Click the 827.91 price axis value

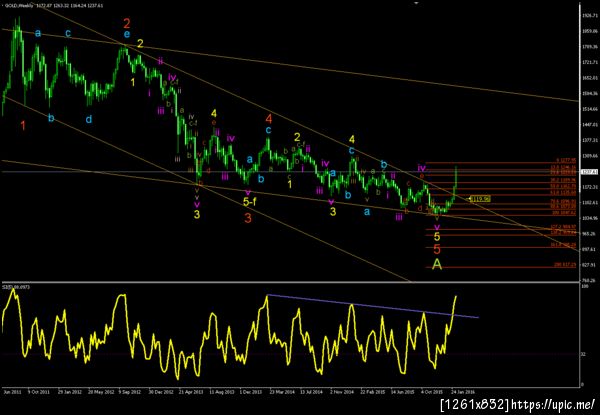pyautogui.click(x=589, y=265)
